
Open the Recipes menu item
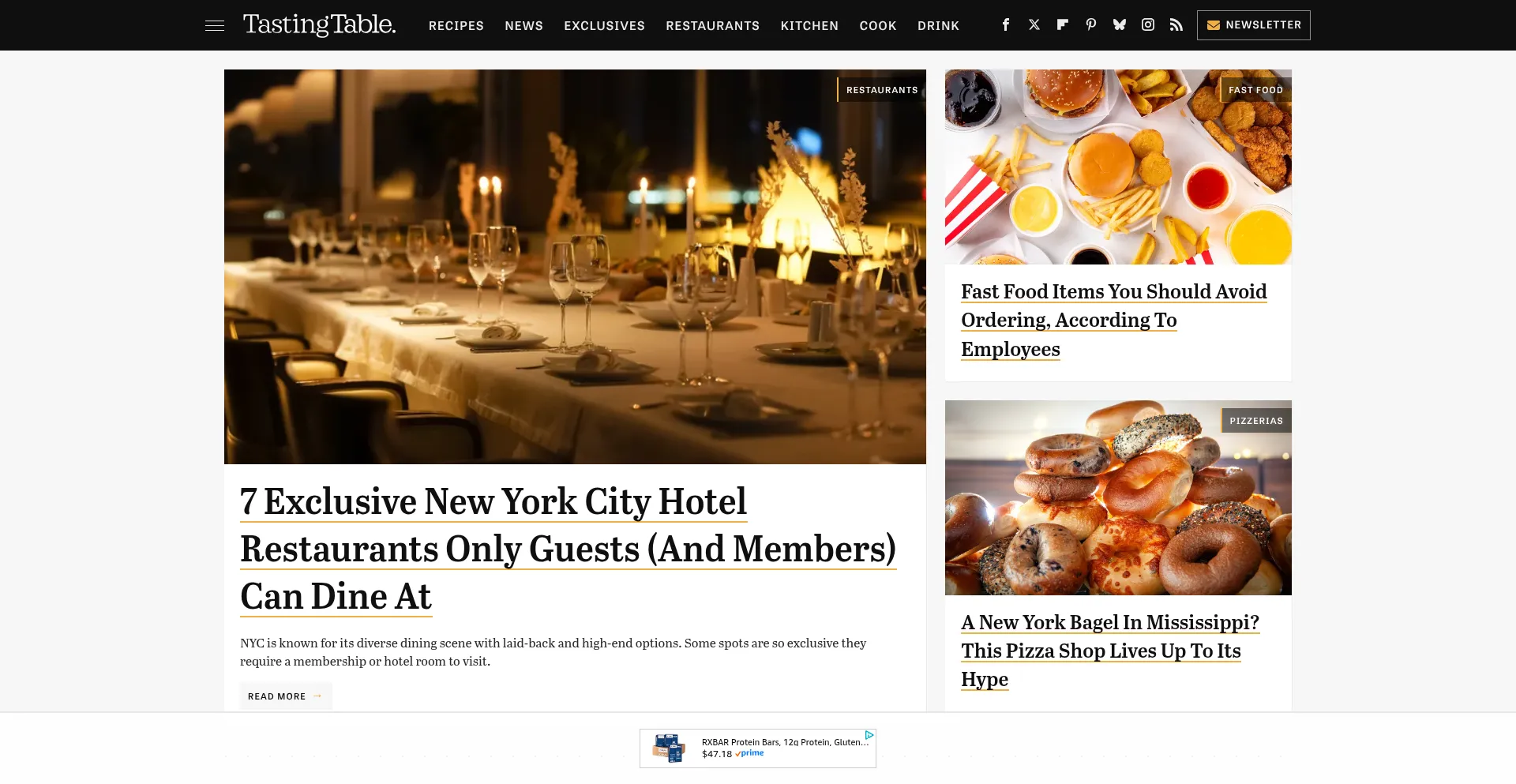456,25
